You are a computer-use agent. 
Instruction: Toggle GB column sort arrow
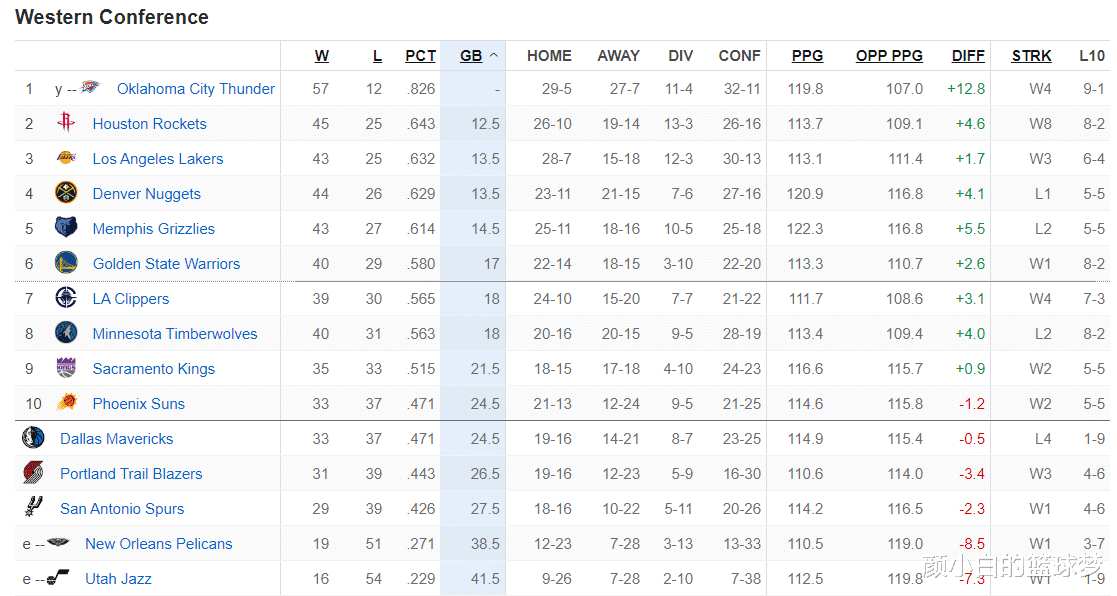tap(494, 56)
